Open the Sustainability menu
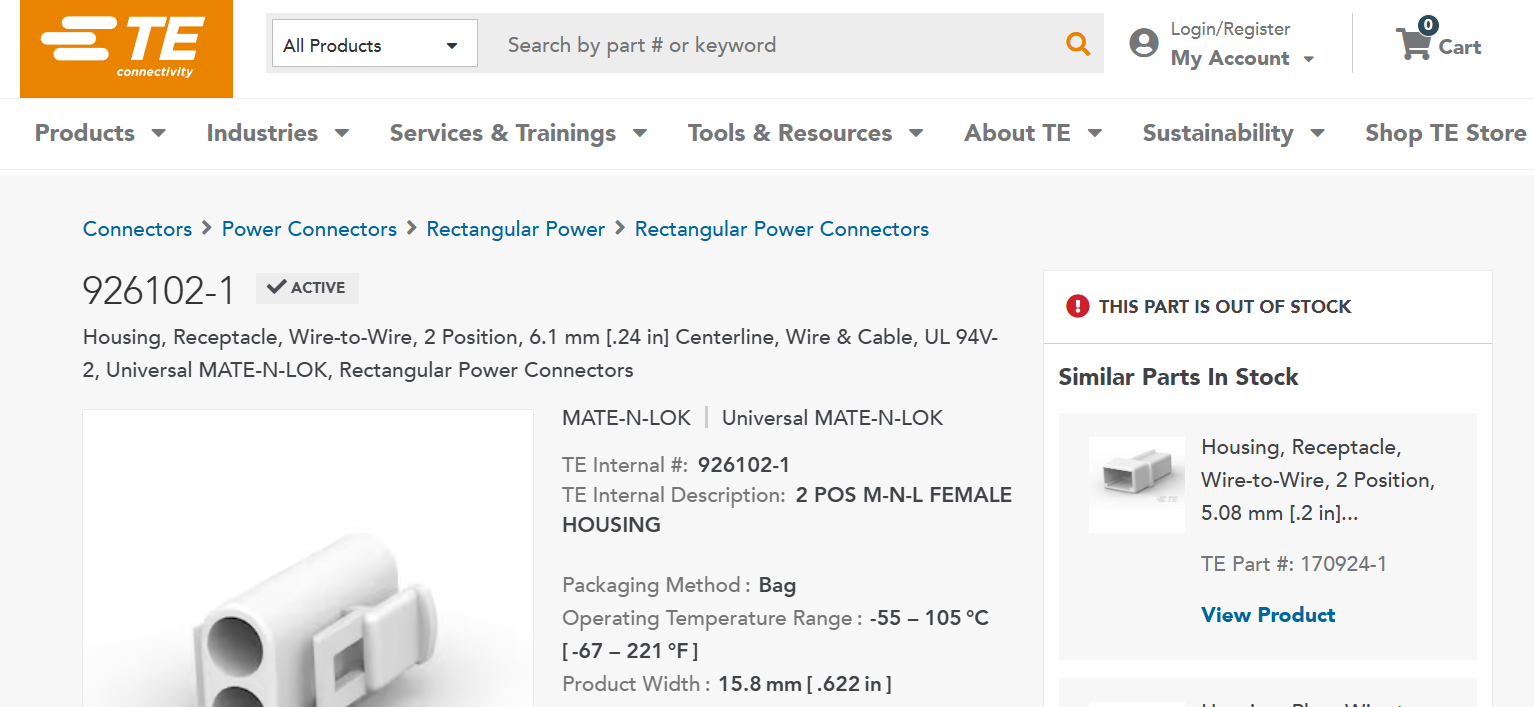Screen dimensions: 1534x707 (x=1233, y=133)
